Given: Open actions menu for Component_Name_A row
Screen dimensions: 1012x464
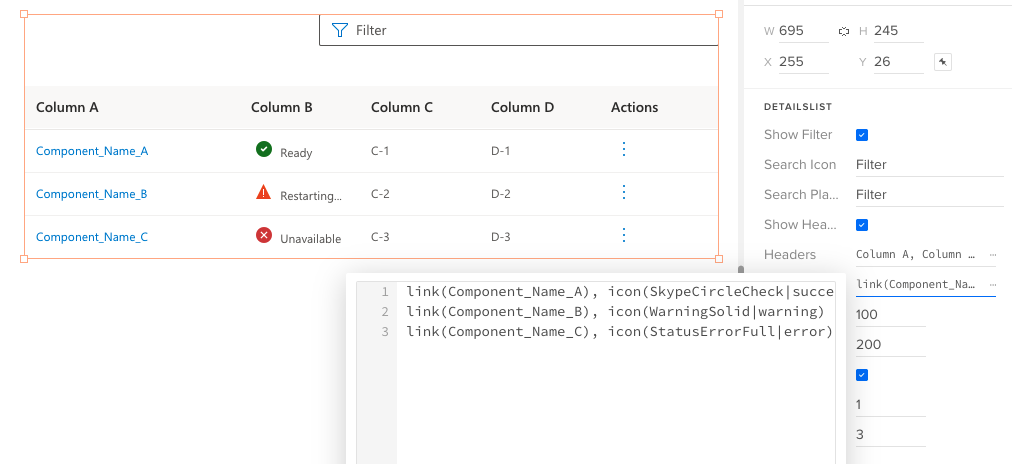Looking at the screenshot, I should click(x=624, y=149).
